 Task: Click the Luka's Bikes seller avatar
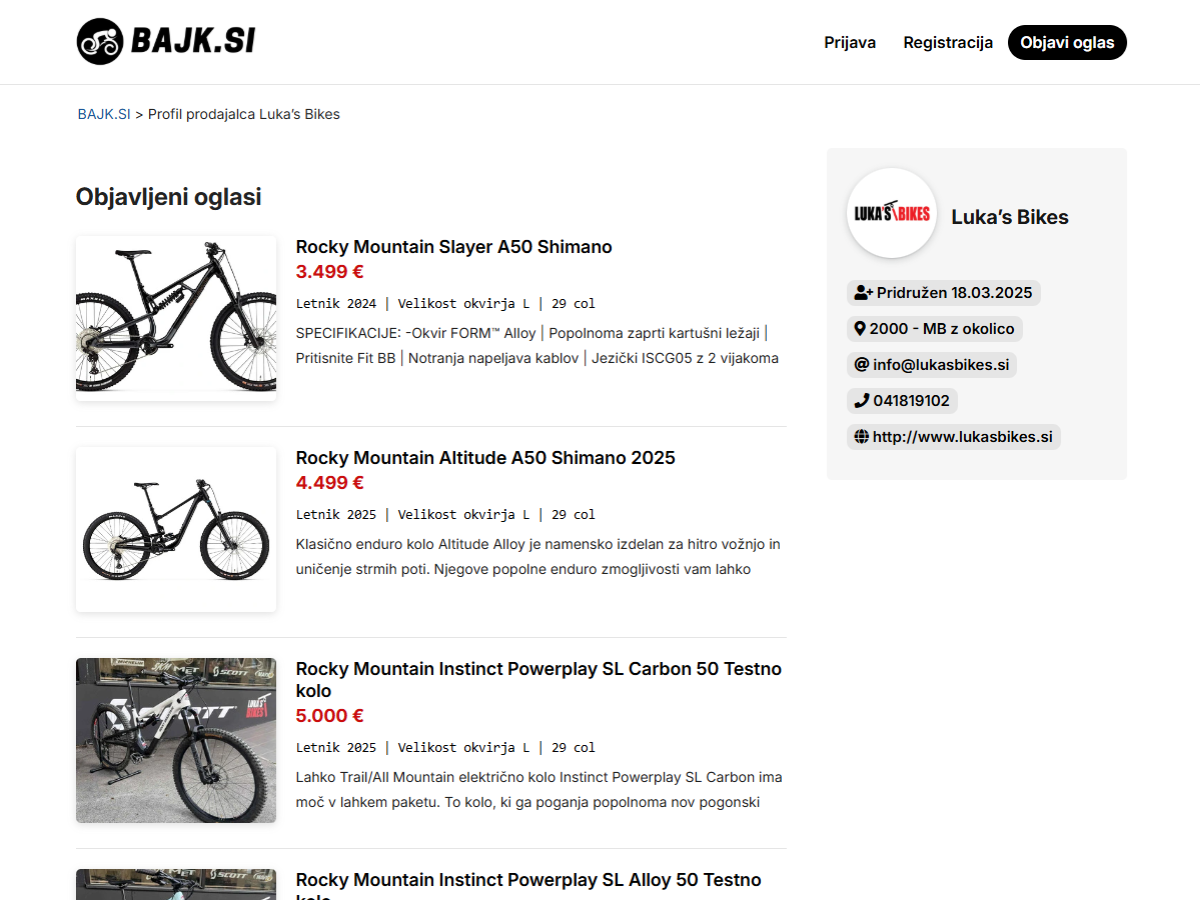pyautogui.click(x=892, y=213)
